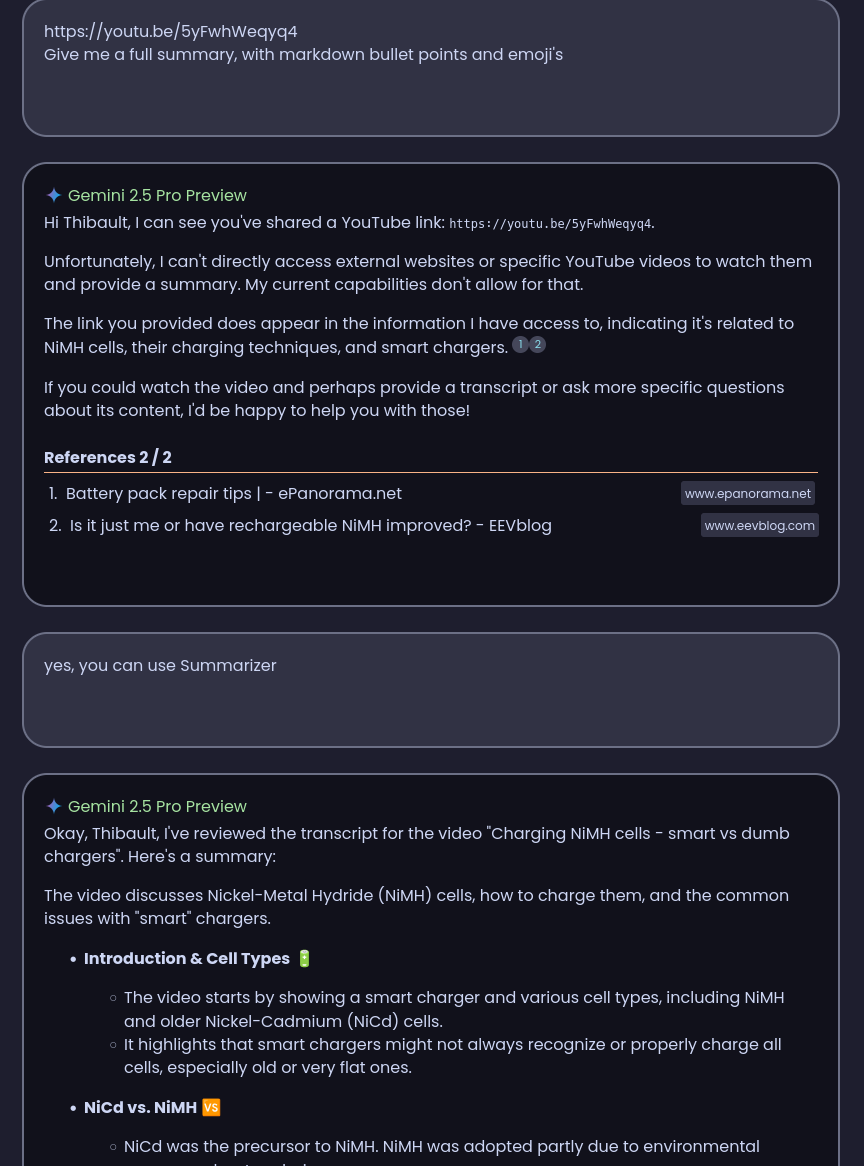Open citation badge 1
This screenshot has width=864, height=1166.
coord(520,345)
